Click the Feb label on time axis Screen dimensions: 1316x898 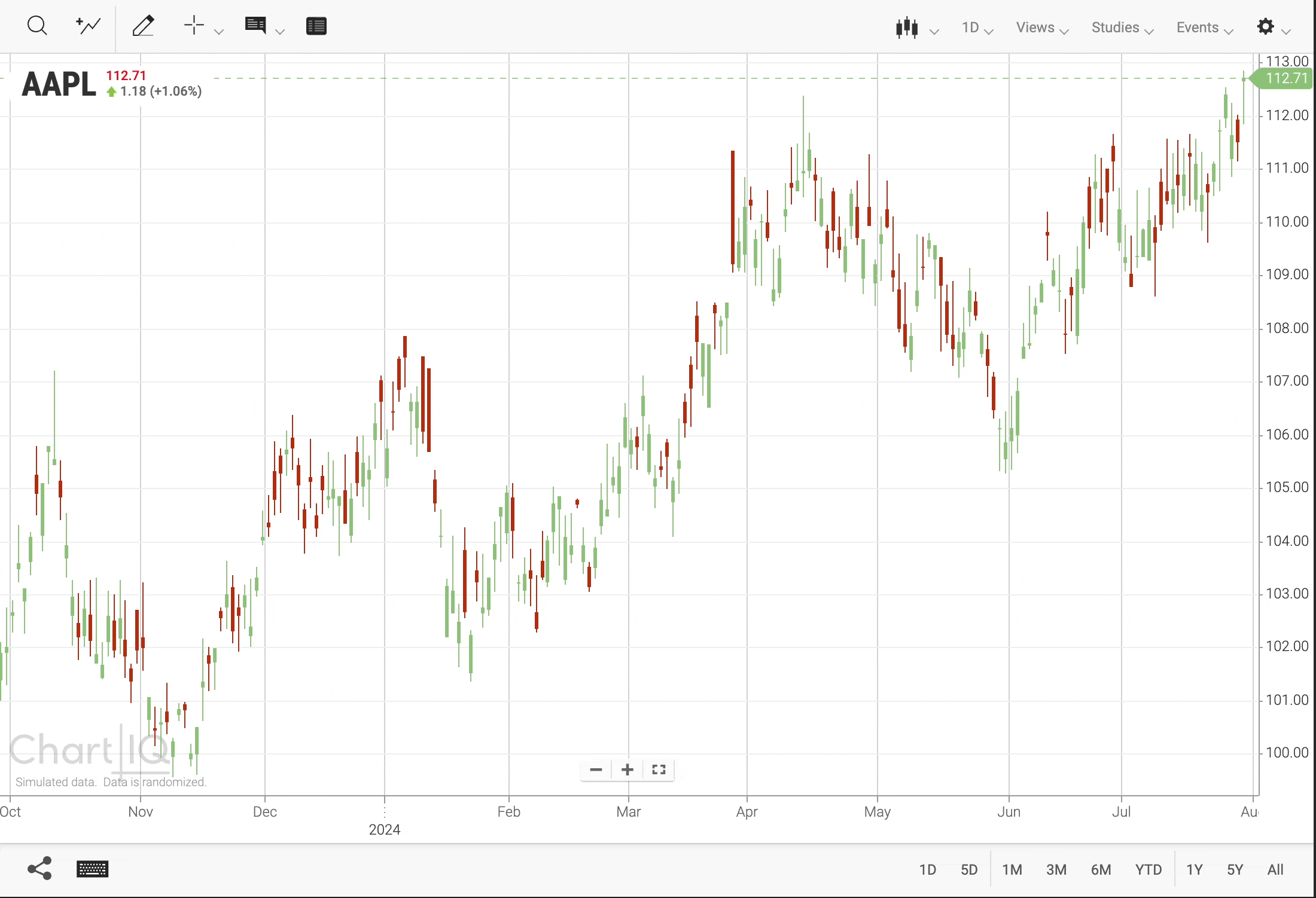click(509, 812)
